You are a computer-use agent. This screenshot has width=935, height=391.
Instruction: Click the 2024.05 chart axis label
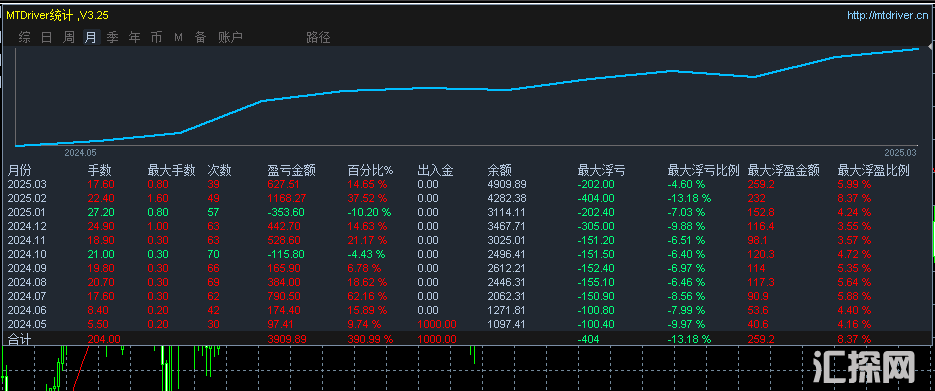coord(80,153)
